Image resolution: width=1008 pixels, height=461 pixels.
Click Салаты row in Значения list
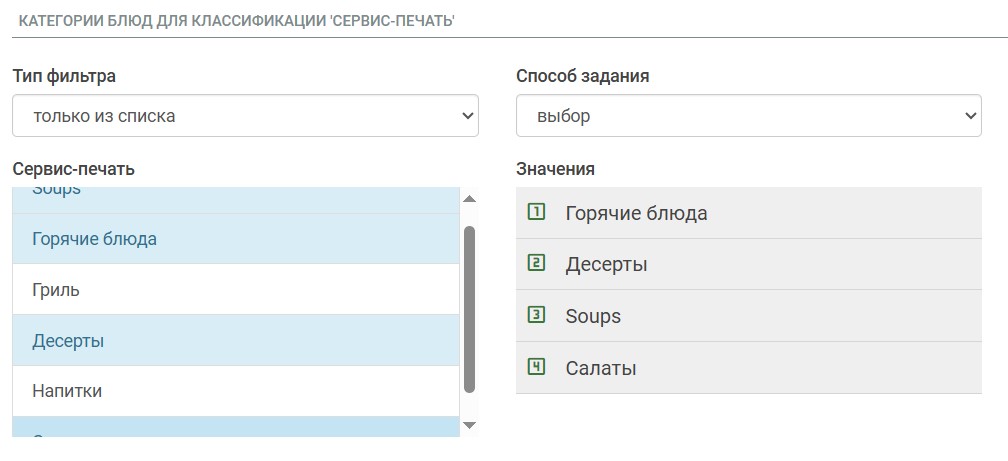(x=748, y=368)
